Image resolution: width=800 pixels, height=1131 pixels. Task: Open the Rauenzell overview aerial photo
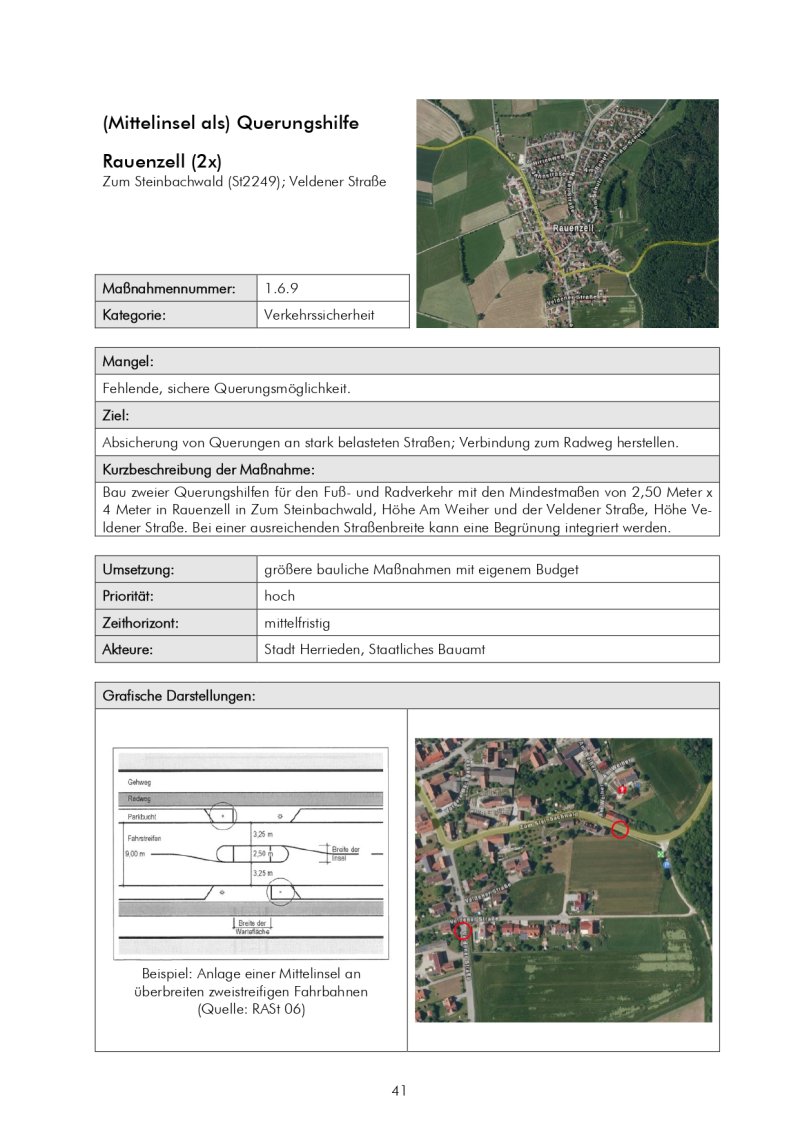coord(567,214)
